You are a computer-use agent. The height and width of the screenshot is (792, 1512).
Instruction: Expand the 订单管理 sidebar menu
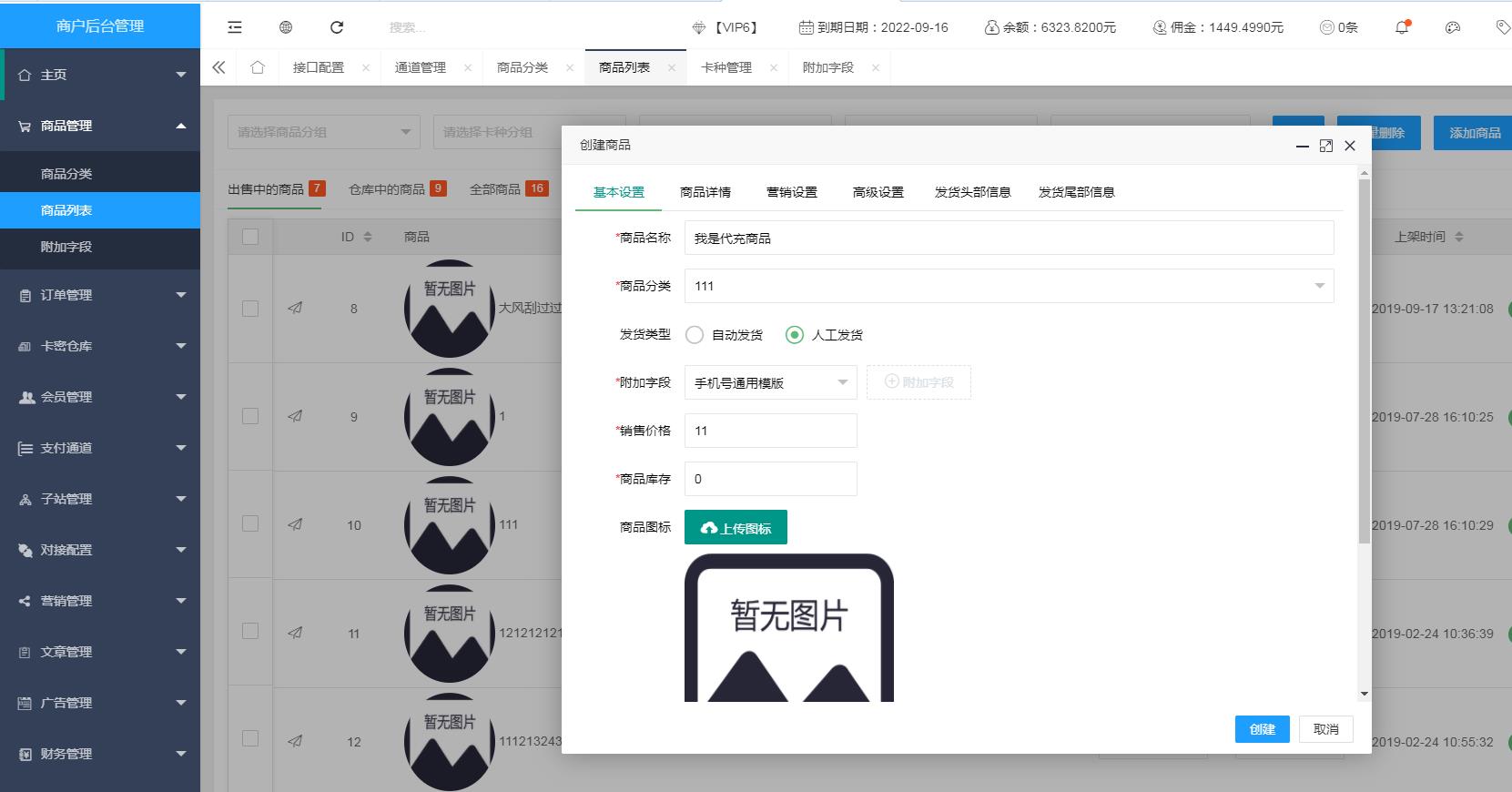100,295
